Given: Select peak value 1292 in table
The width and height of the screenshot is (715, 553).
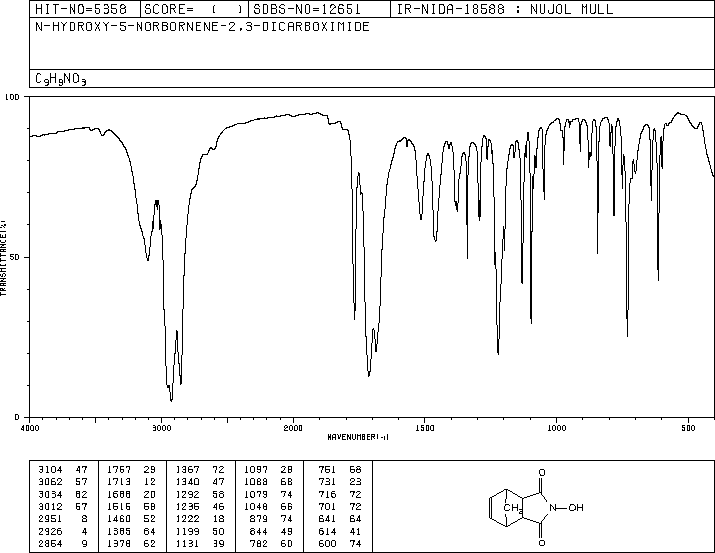Looking at the screenshot, I should click(187, 494).
